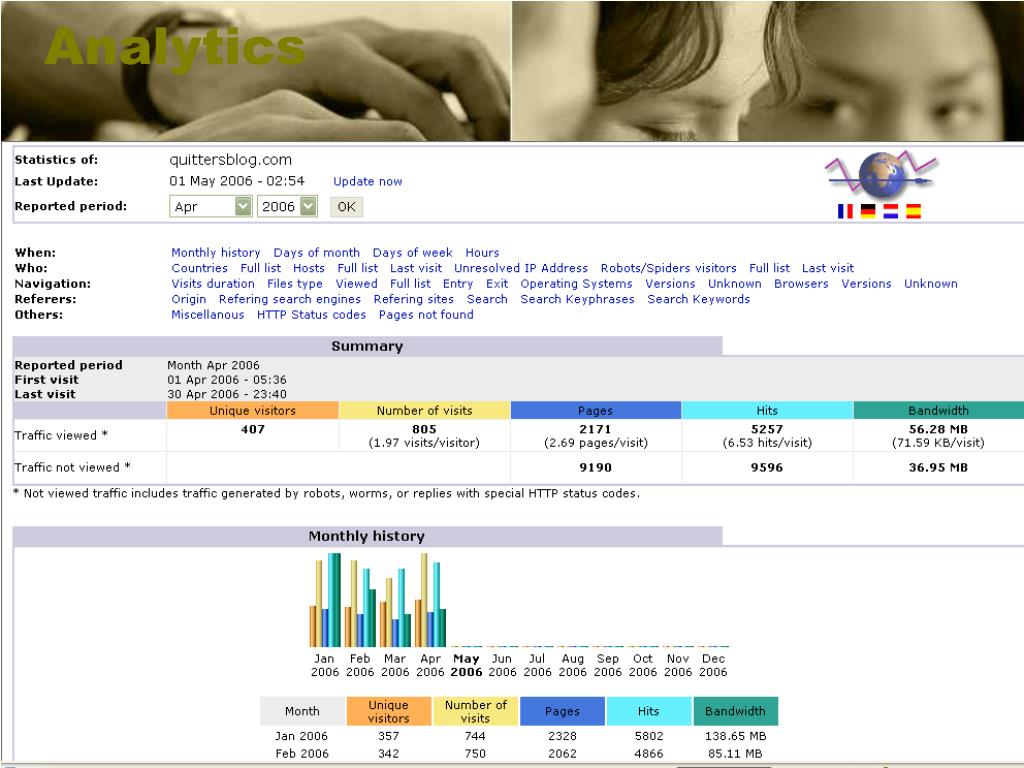Open the Search Keyphrases link
This screenshot has width=1024, height=768.
pos(577,299)
